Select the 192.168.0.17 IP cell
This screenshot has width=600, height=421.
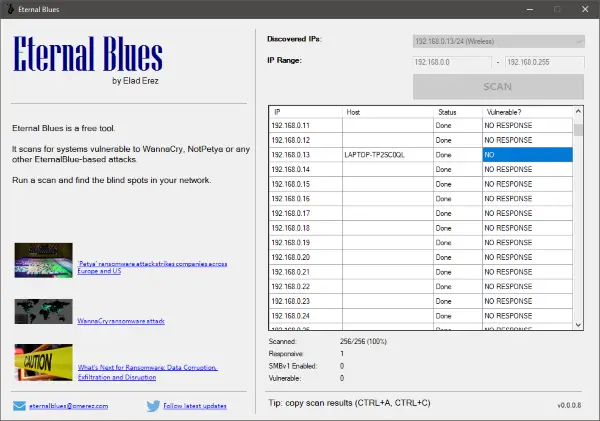click(306, 213)
